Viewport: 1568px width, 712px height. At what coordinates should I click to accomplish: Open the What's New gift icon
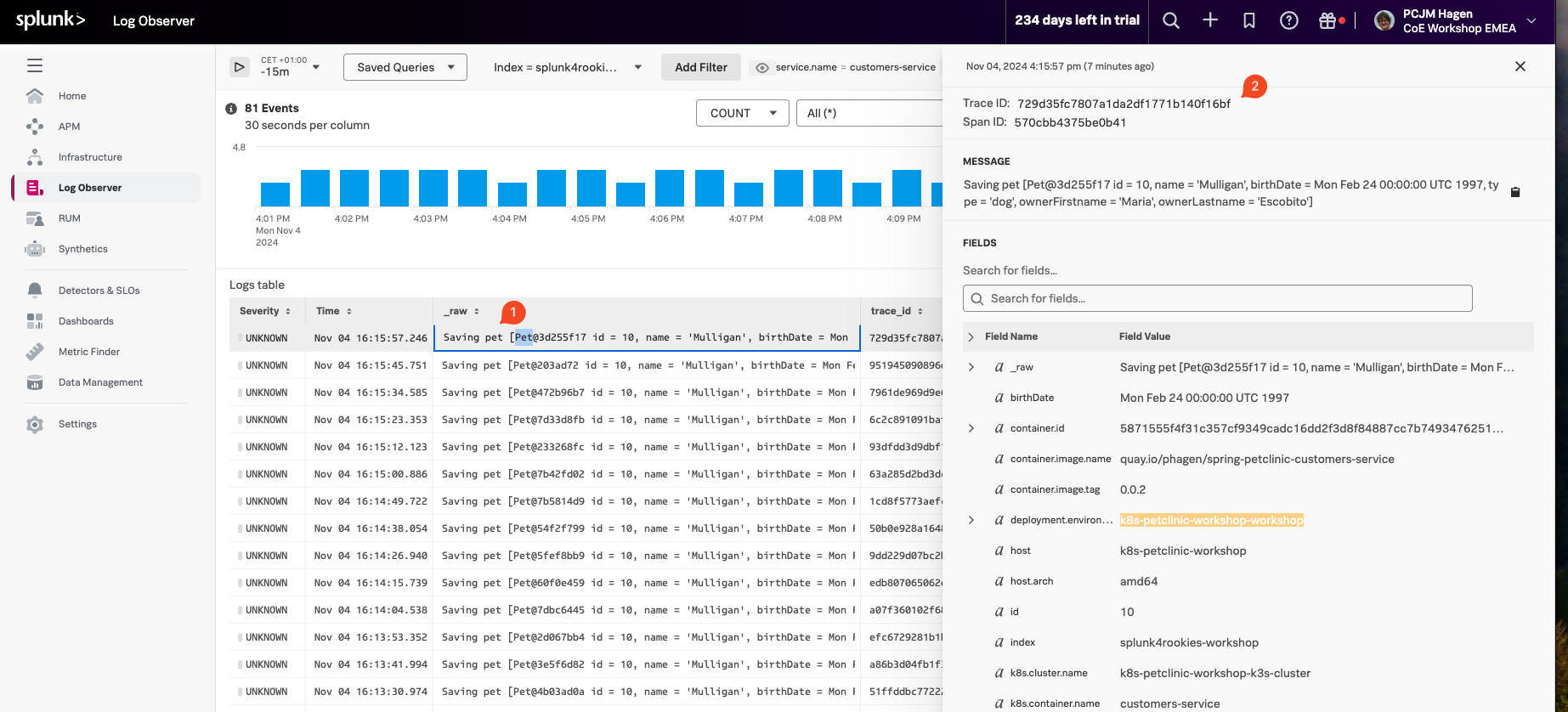(x=1327, y=20)
